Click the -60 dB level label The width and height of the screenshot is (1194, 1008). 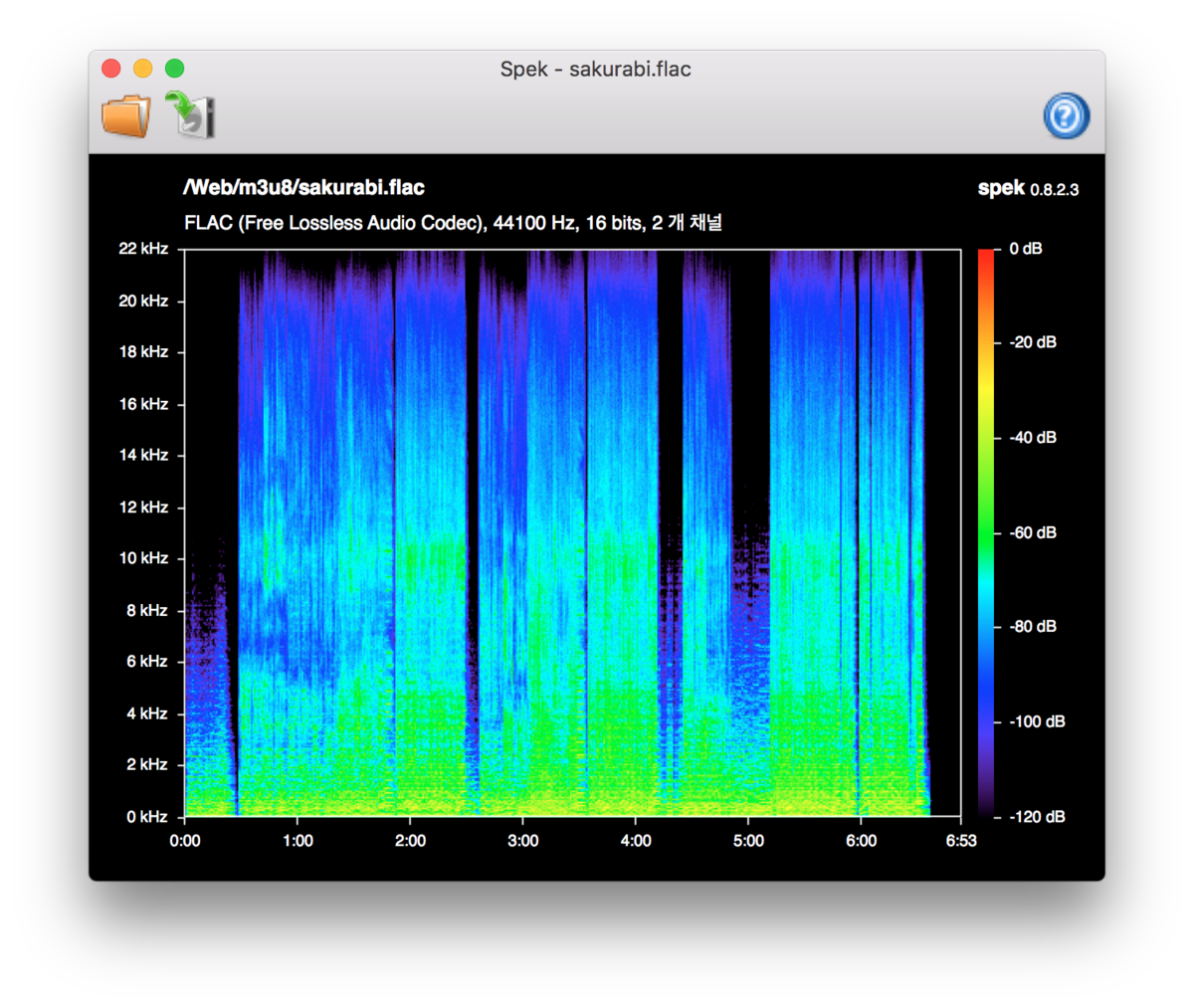coord(1033,532)
